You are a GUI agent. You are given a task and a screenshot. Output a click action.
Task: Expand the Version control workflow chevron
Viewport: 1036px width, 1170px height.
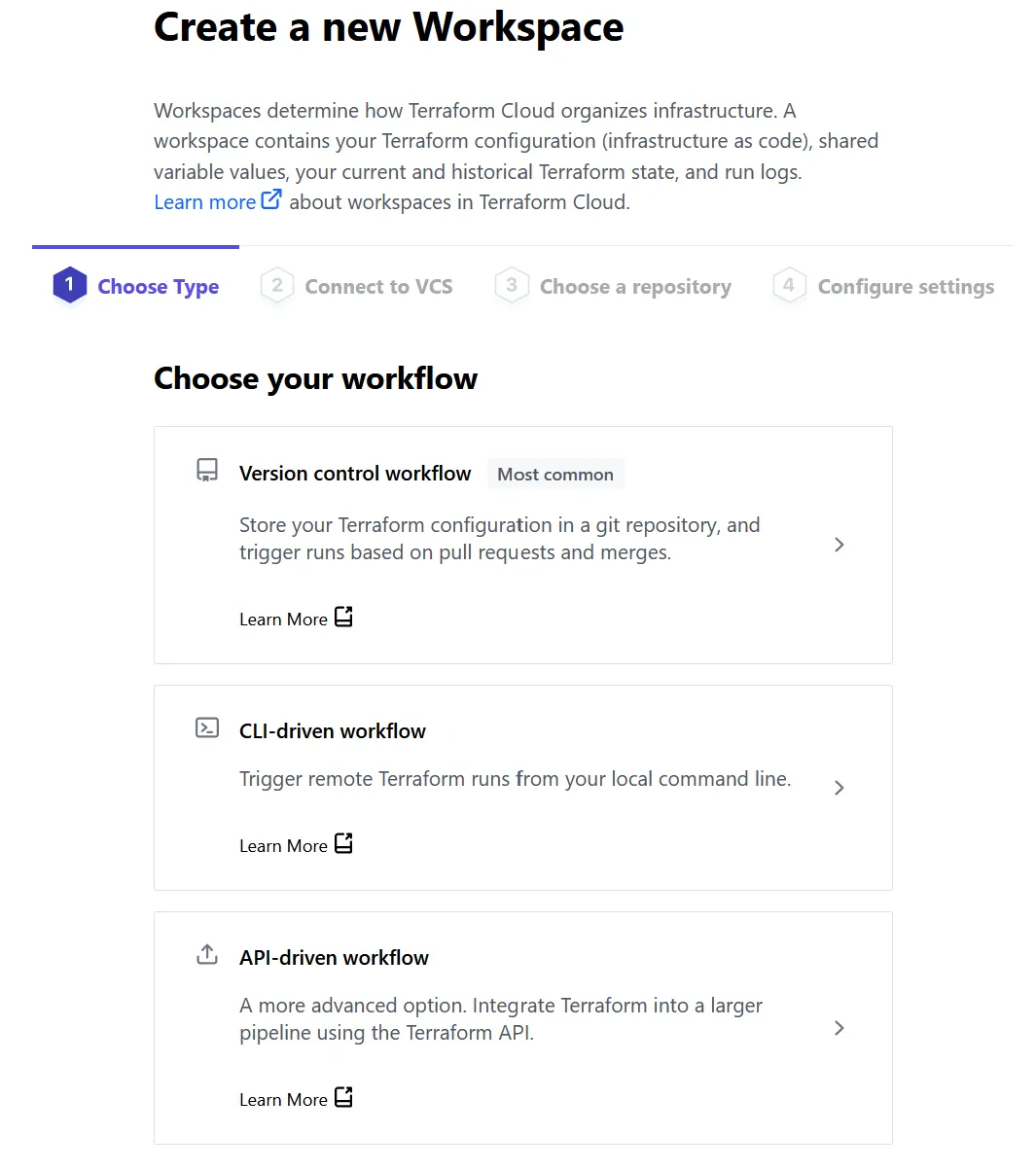click(839, 545)
